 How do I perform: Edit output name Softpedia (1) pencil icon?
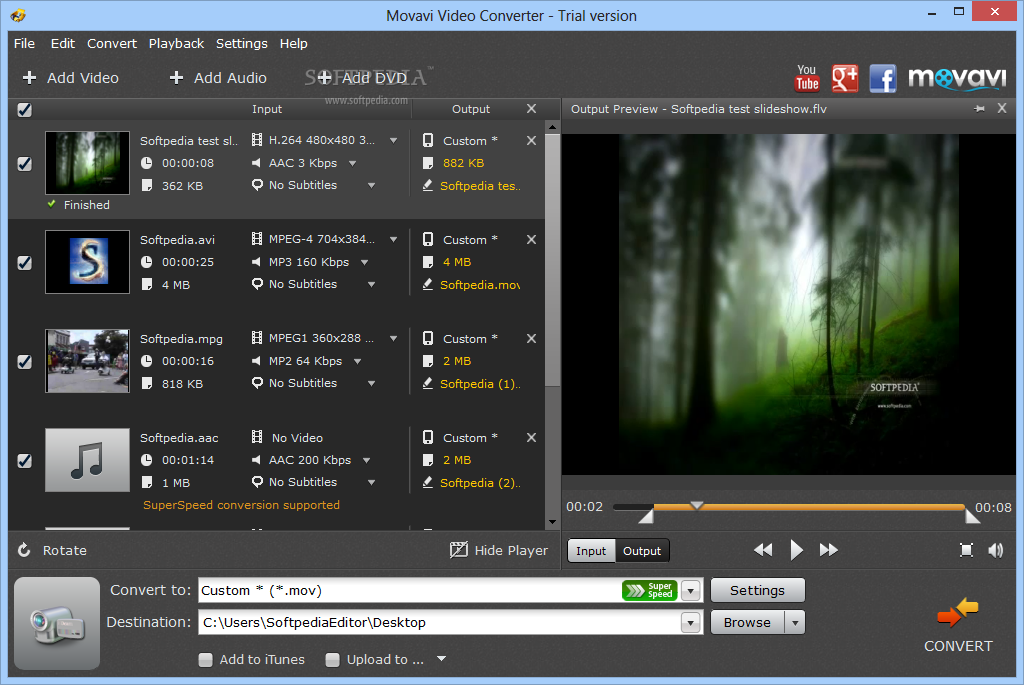tap(428, 383)
